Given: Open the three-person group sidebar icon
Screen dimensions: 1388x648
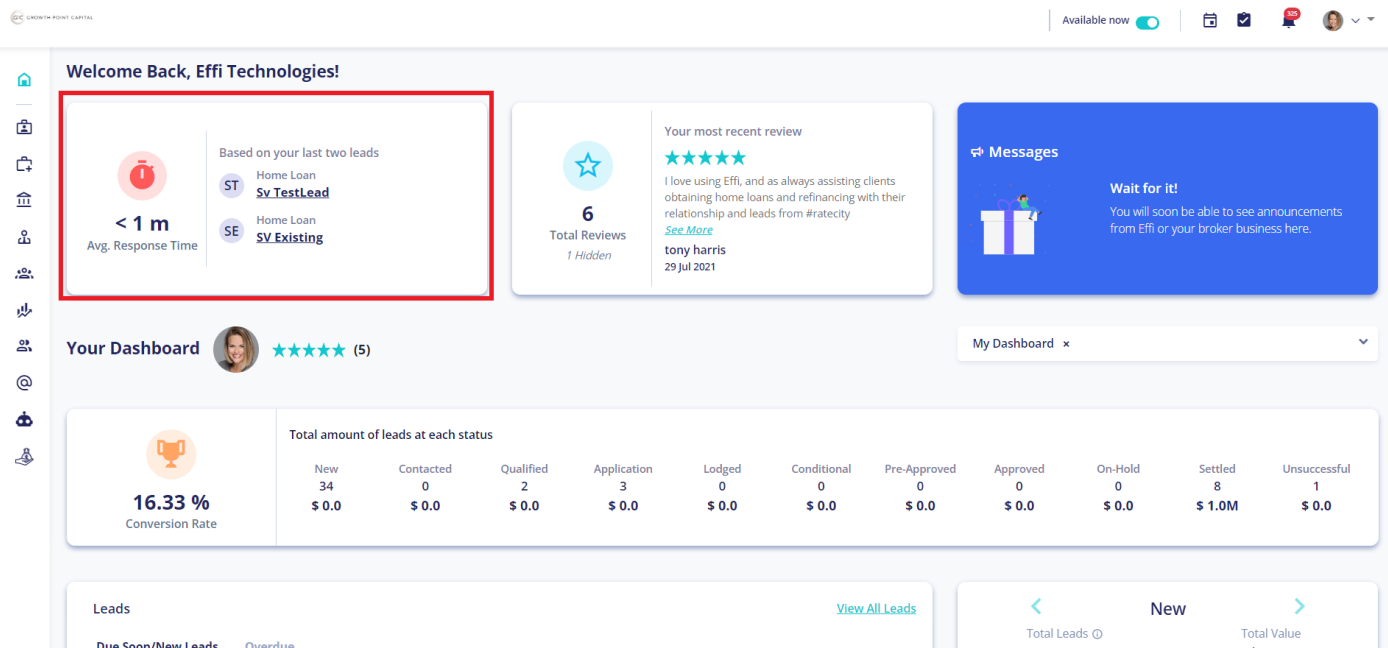Looking at the screenshot, I should [24, 273].
